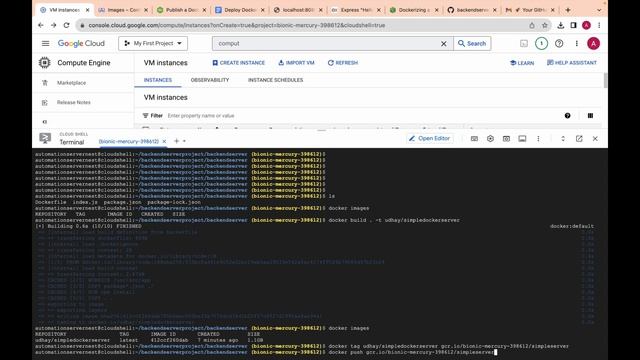Toggle the Cloud Shell keyboard icon
Viewport: 640px width, 360px height.
474,139
